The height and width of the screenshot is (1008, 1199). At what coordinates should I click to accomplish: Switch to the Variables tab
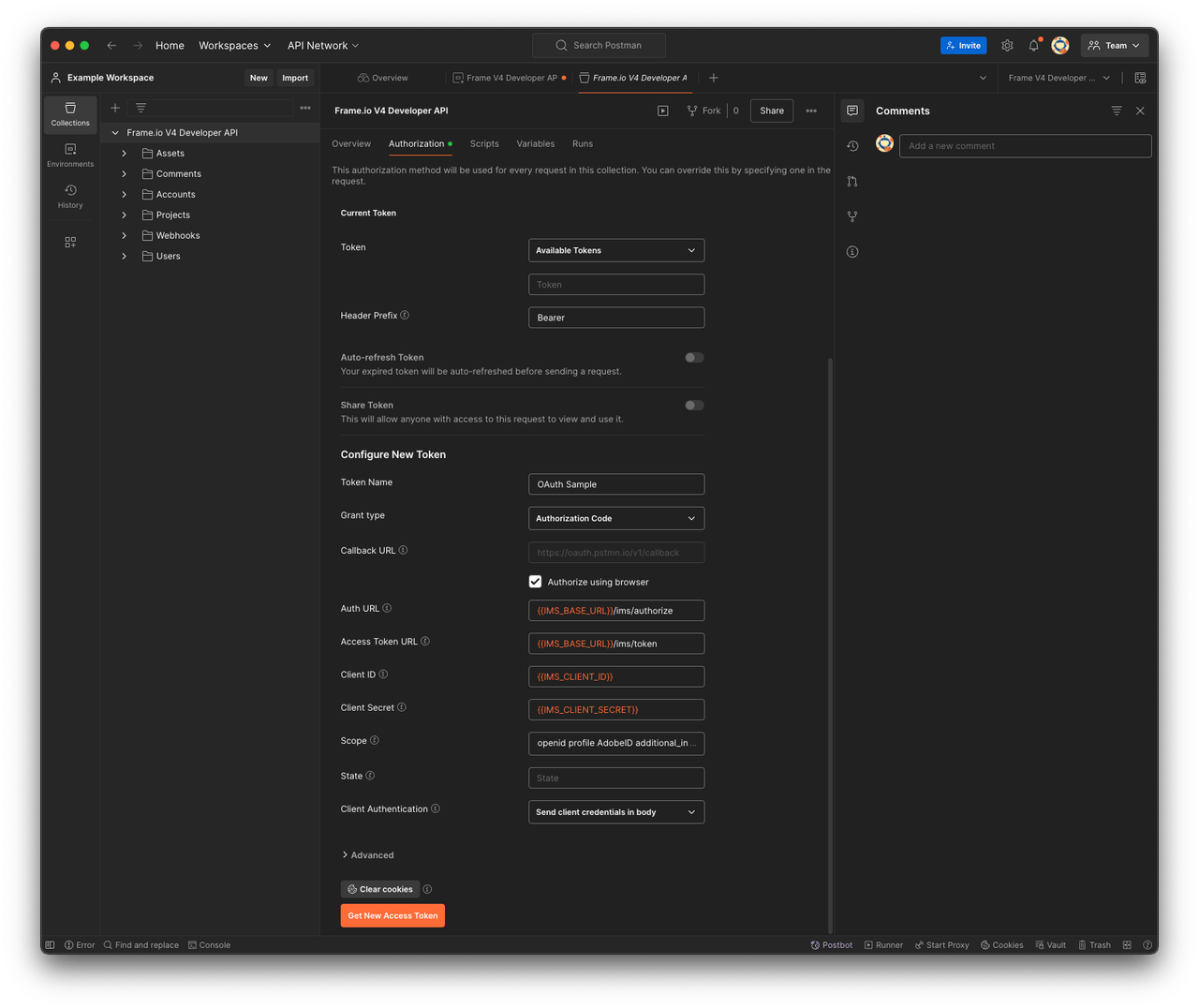[x=536, y=143]
